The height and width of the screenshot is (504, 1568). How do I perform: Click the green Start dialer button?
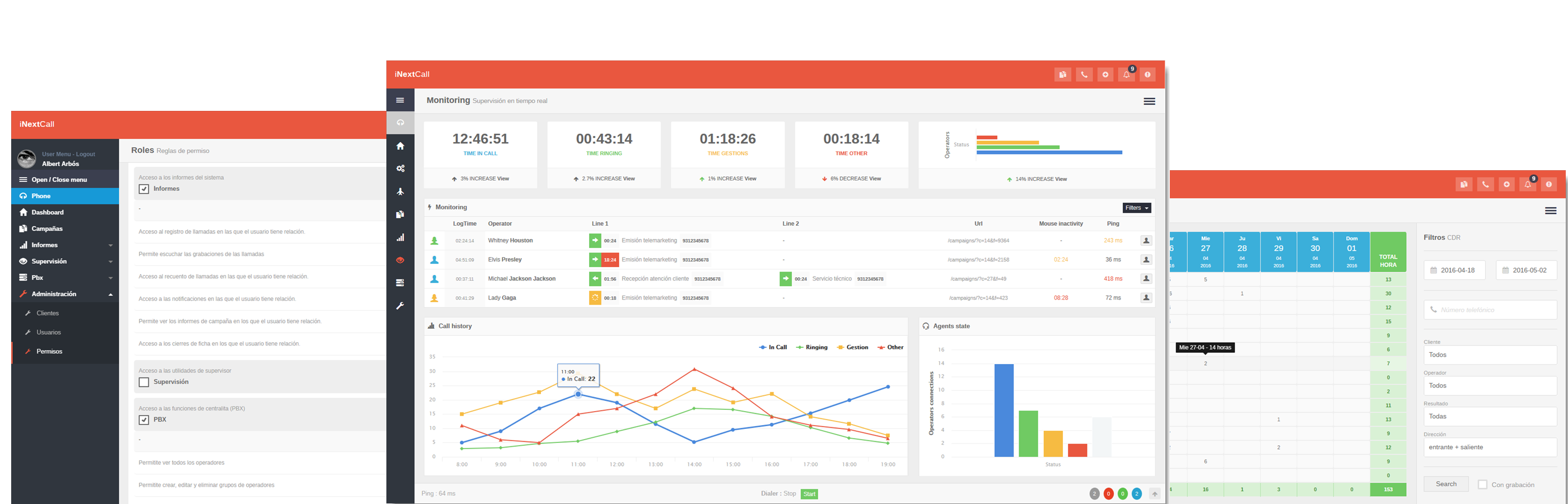tap(809, 494)
